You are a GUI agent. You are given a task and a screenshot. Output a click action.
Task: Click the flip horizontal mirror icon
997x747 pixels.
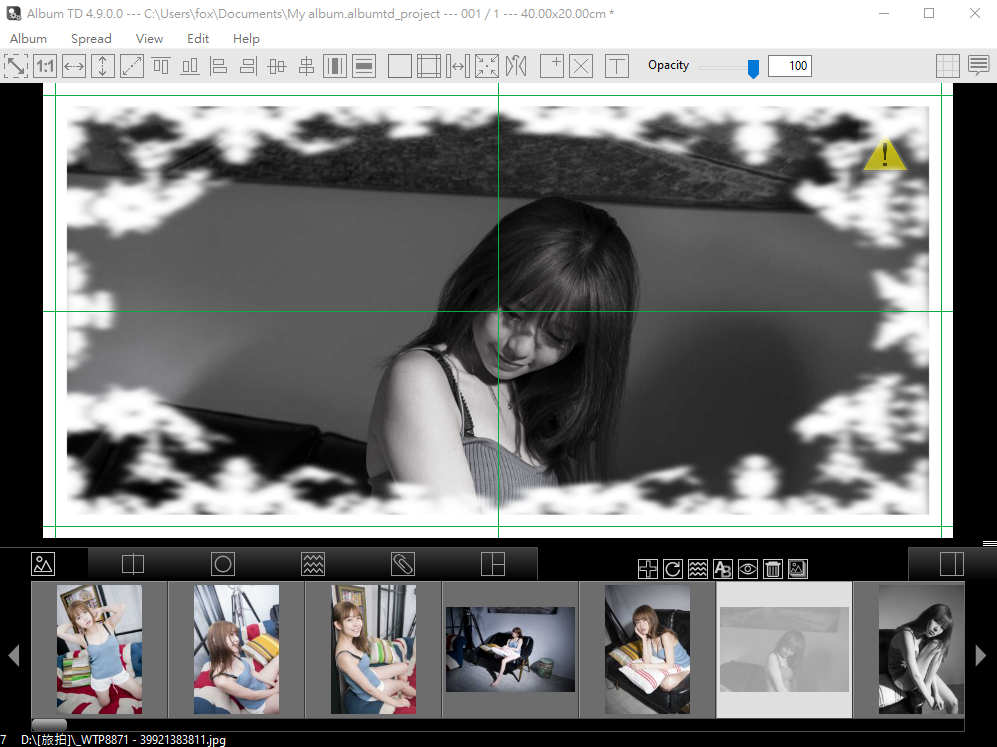pyautogui.click(x=516, y=67)
